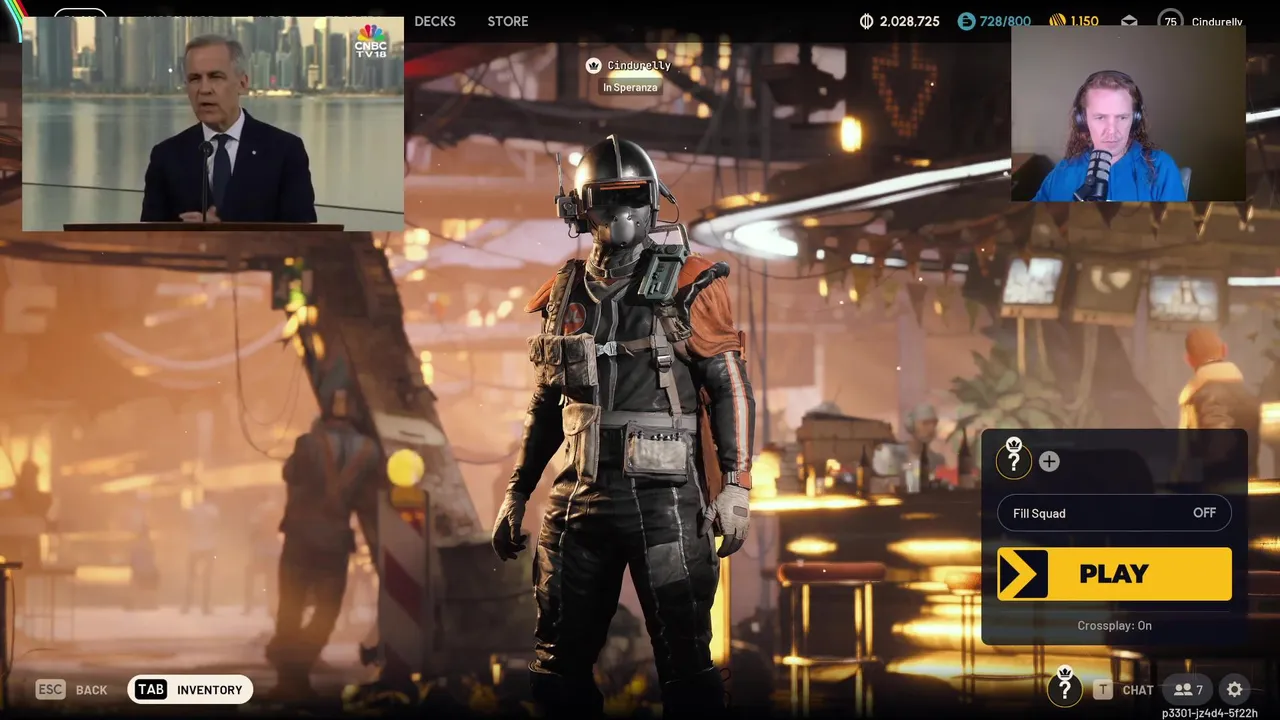Click the gold striped coin icon
The width and height of the screenshot is (1280, 720).
click(1057, 21)
